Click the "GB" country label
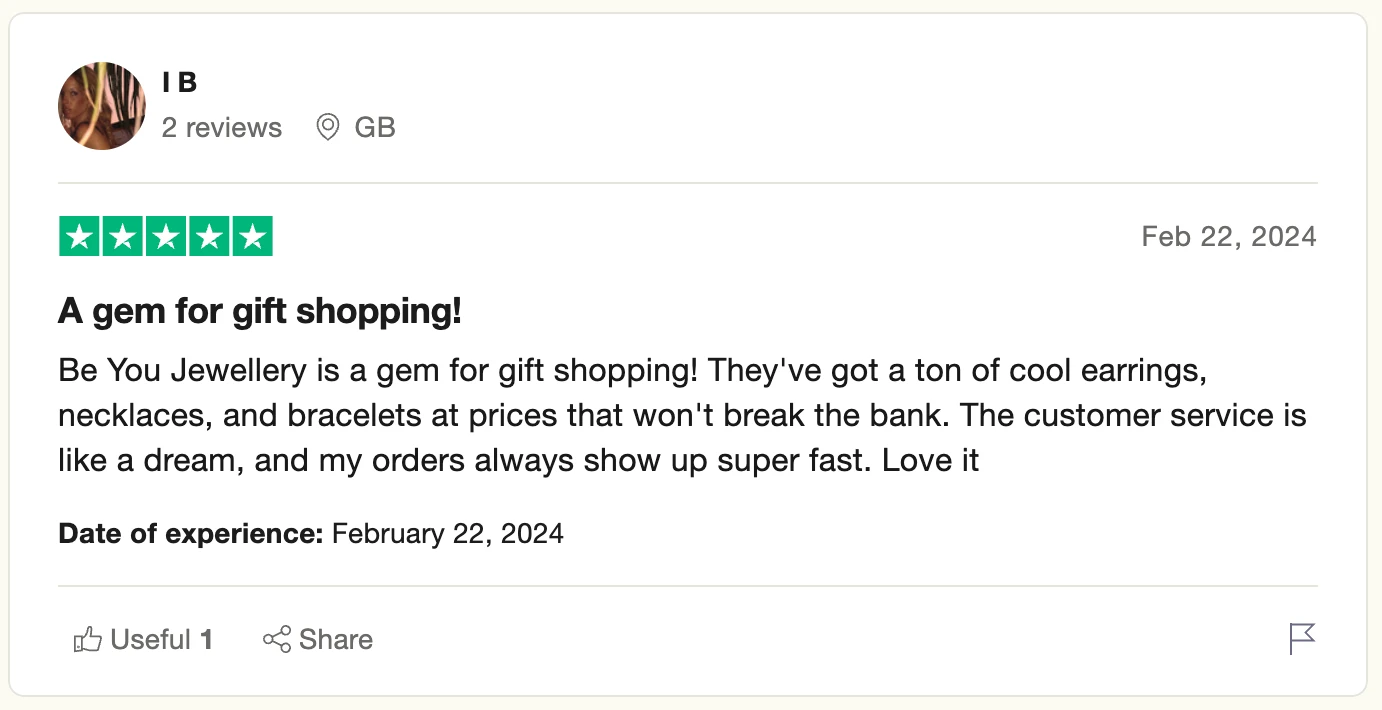 (375, 128)
